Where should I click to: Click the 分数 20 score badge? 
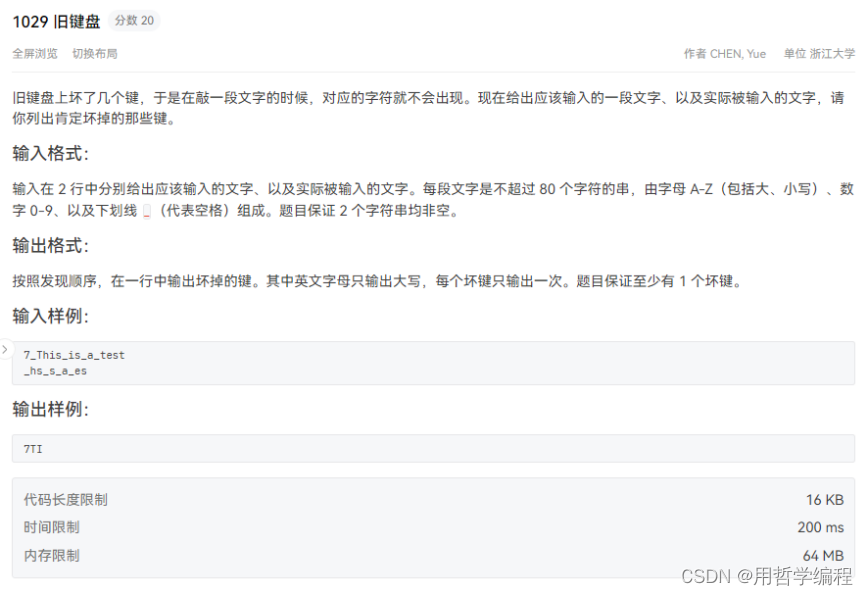[134, 20]
